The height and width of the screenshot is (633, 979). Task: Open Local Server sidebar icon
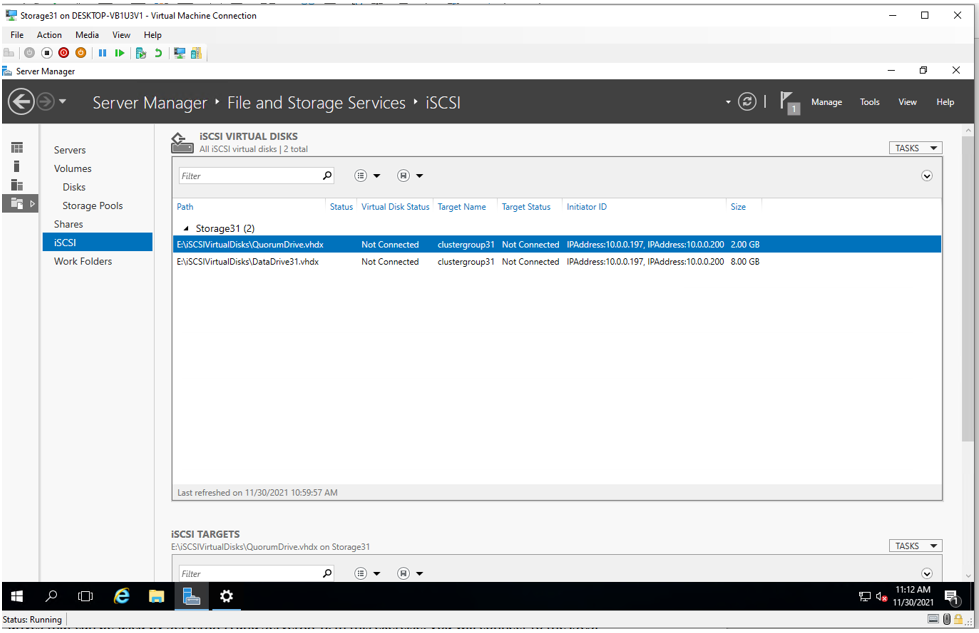tap(17, 166)
